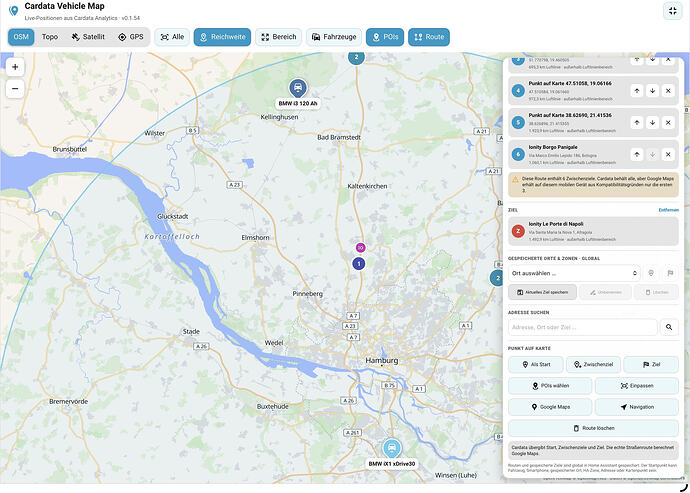The height and width of the screenshot is (493, 690).
Task: Click the POIs wählen button
Action: (x=550, y=386)
